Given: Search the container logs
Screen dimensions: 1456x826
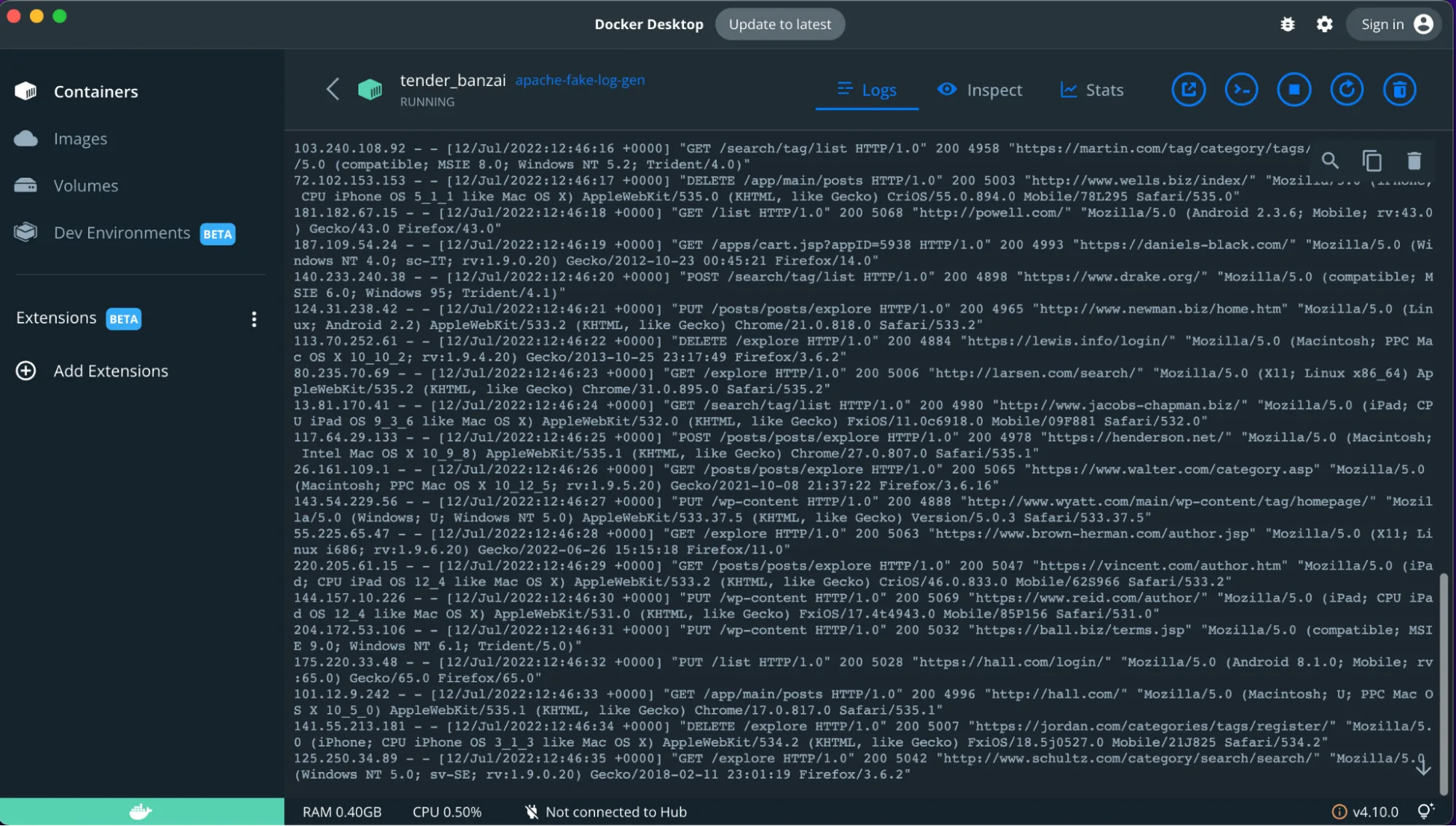Looking at the screenshot, I should [x=1330, y=160].
